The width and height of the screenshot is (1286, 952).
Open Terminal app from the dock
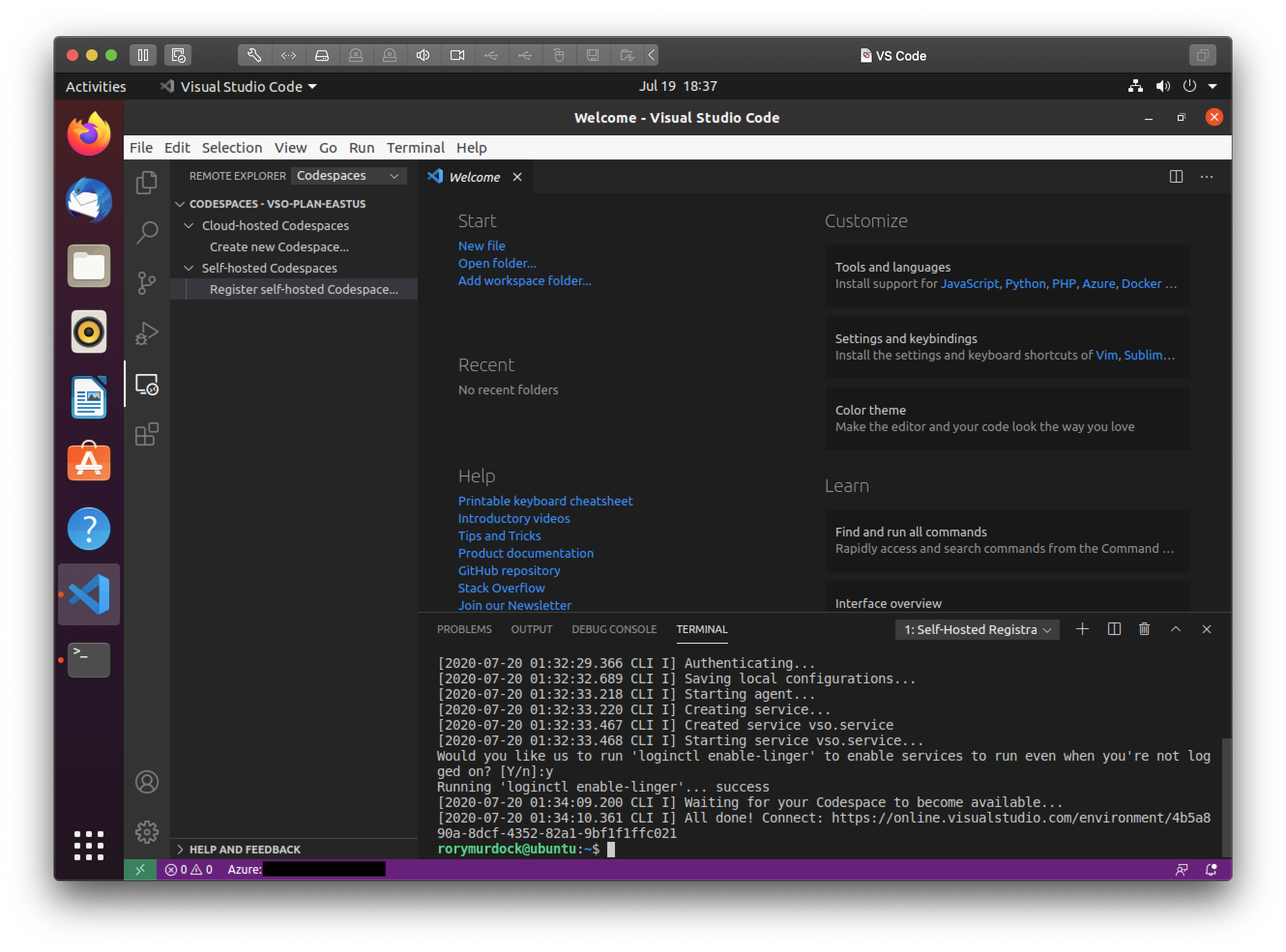(x=89, y=660)
